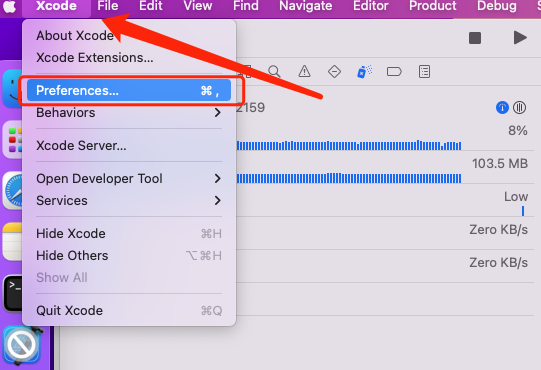Open Xcode Server… item

[129, 145]
